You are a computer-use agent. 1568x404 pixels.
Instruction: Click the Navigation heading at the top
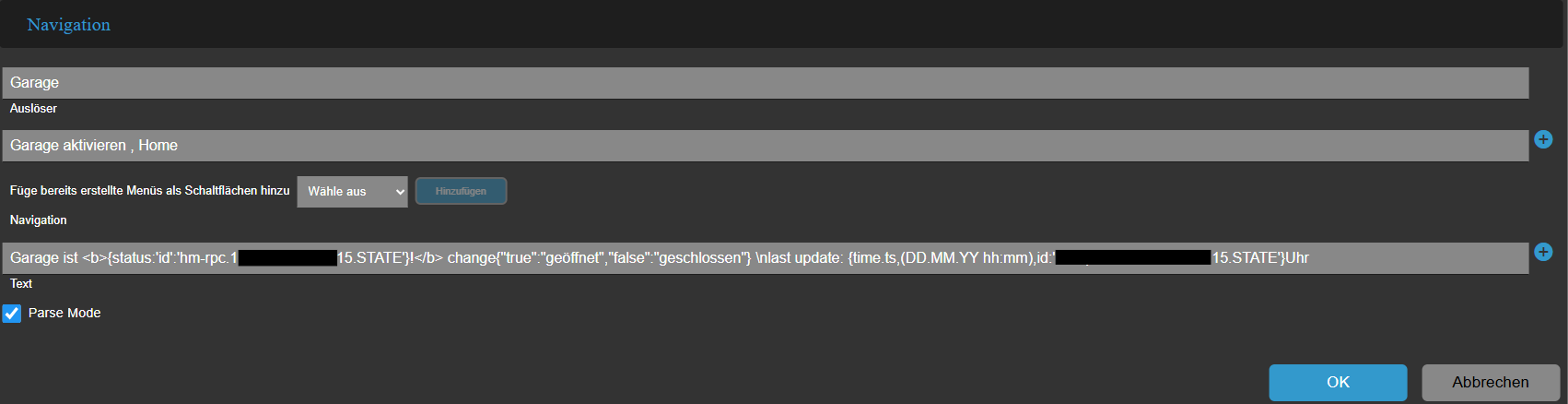pyautogui.click(x=69, y=25)
